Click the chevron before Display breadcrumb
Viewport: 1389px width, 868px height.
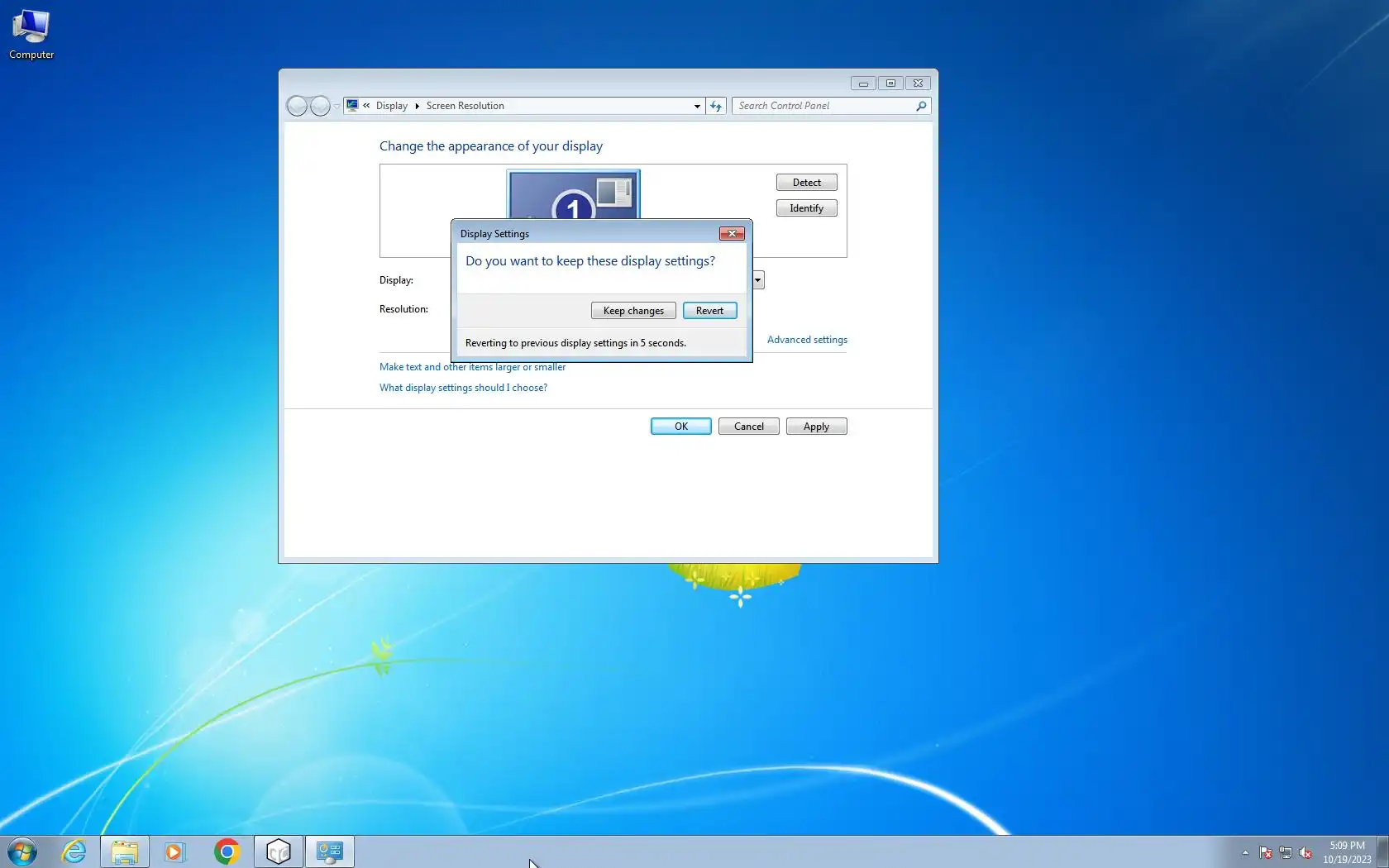(366, 106)
